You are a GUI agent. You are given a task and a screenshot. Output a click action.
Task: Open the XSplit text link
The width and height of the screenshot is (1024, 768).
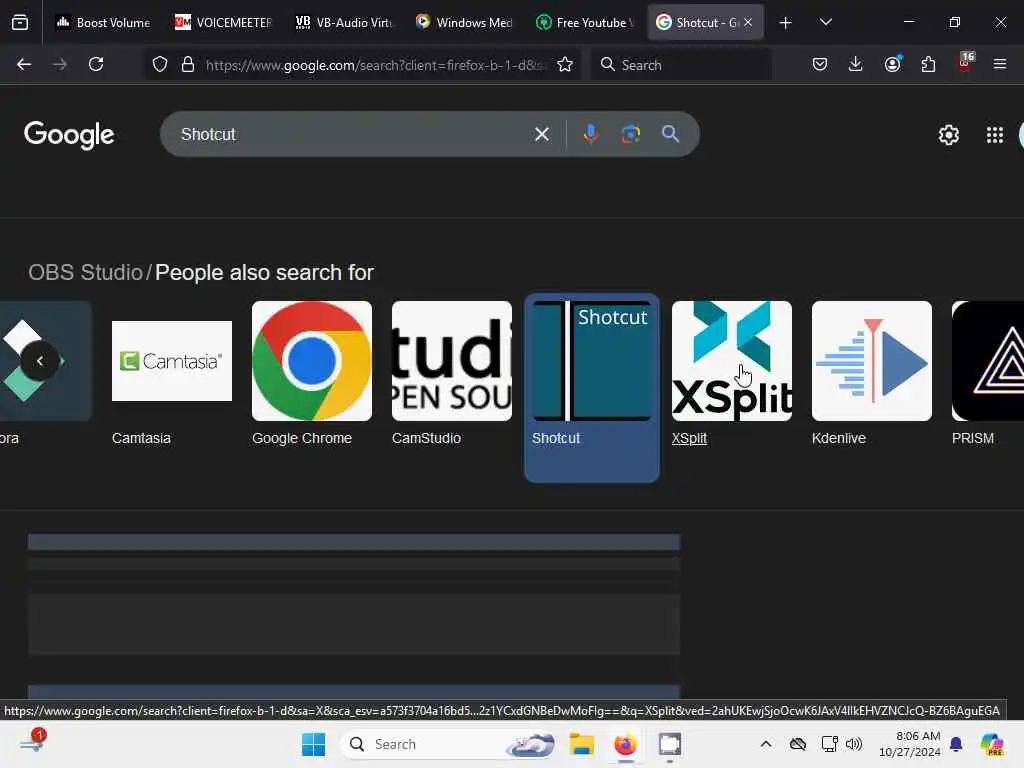pos(690,438)
